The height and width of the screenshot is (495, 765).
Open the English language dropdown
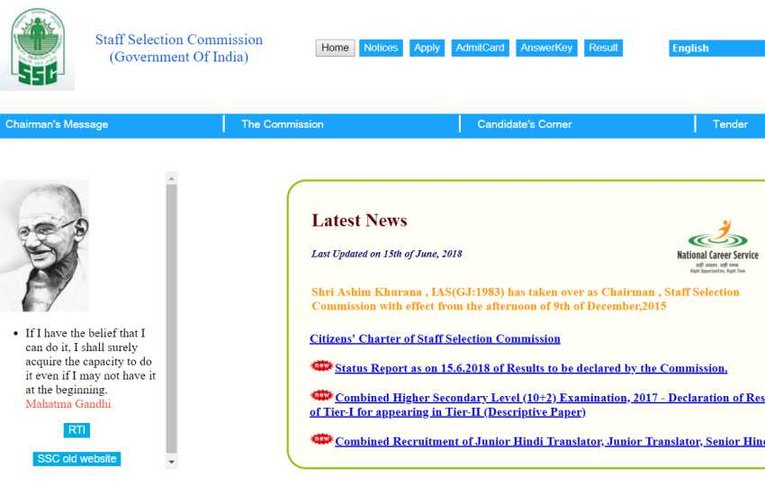pyautogui.click(x=716, y=48)
